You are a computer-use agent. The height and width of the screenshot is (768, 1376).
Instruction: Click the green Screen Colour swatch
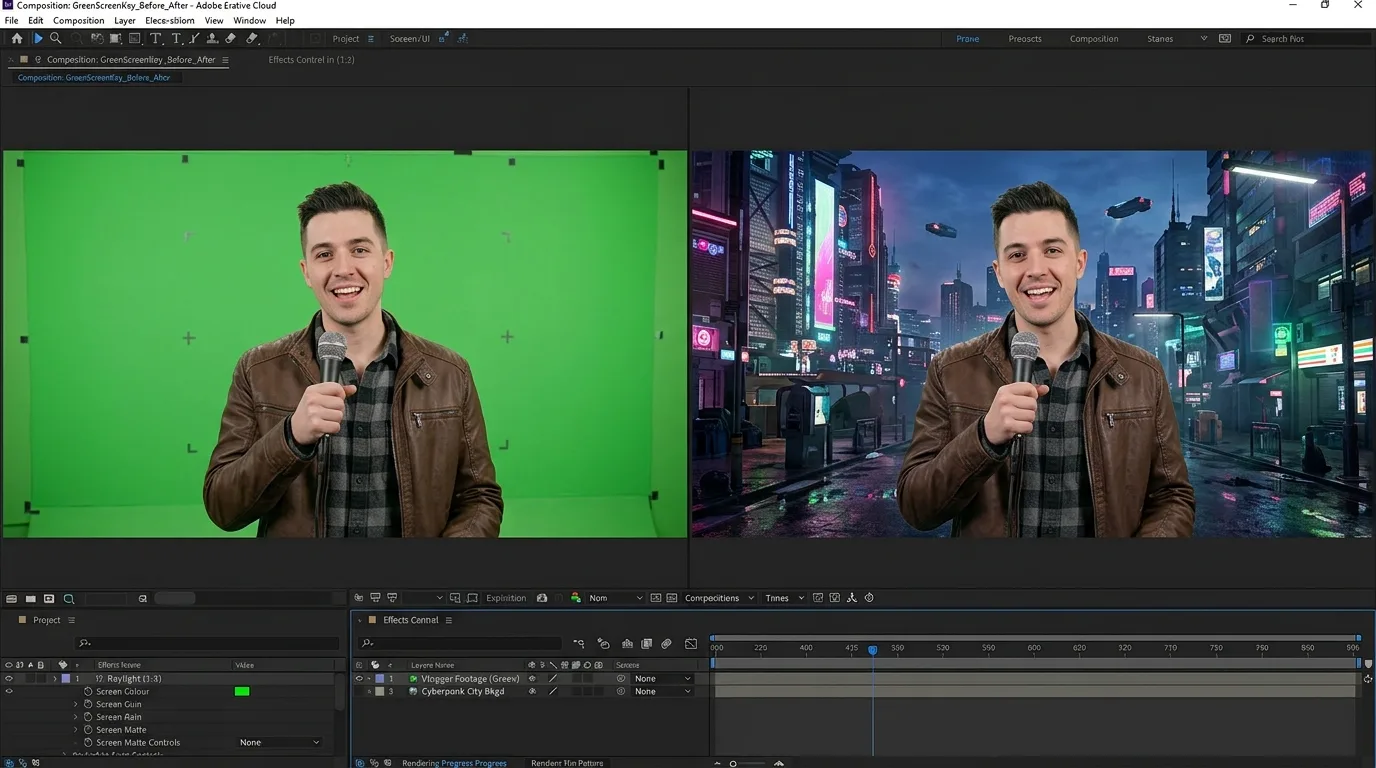242,692
